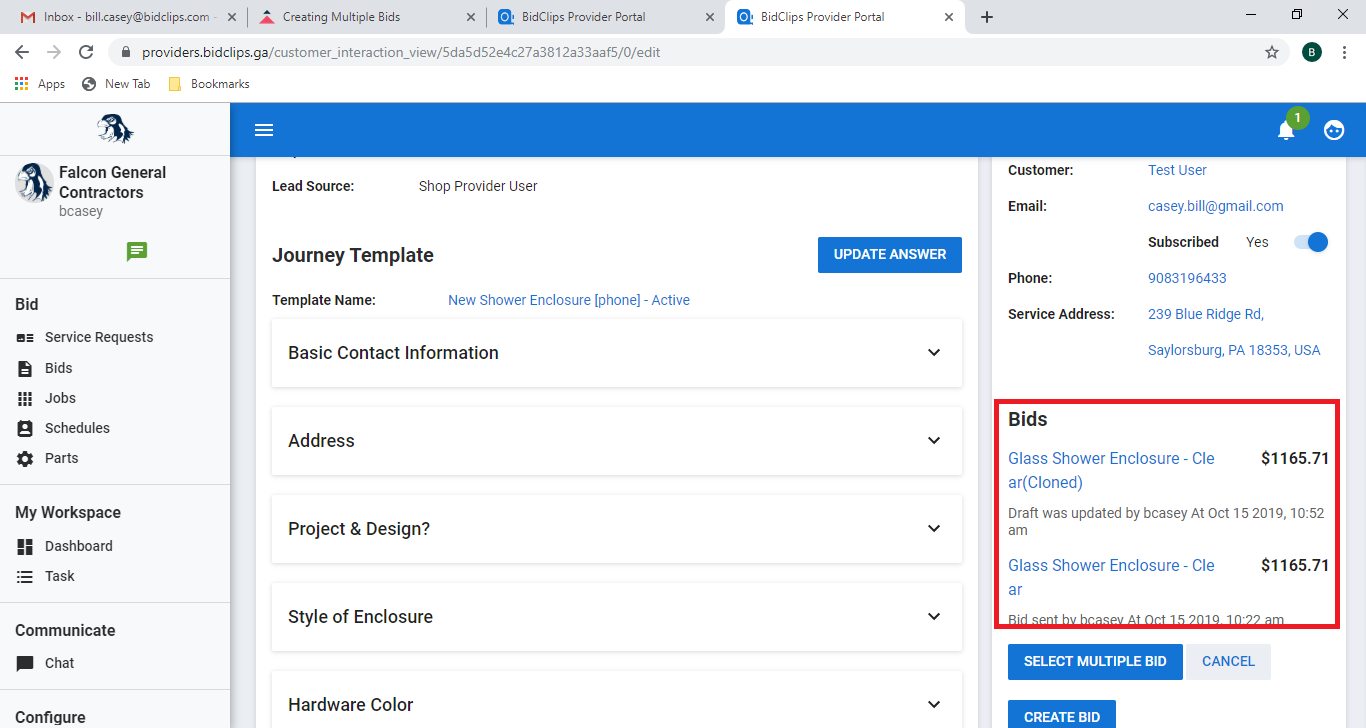Viewport: 1366px width, 728px height.
Task: Open notifications bell icon
Action: tap(1286, 130)
